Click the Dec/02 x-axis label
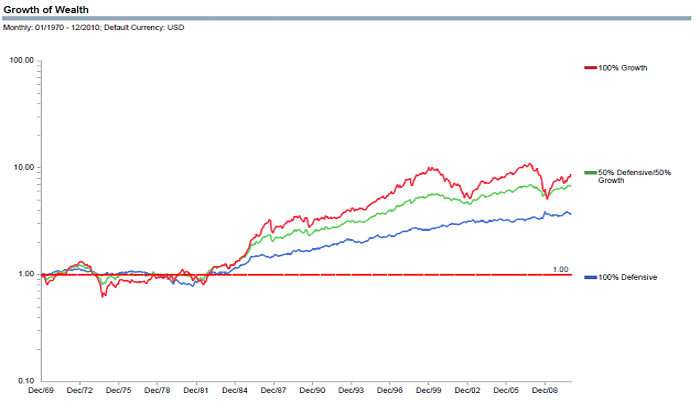Viewport: 700px width, 420px height. tap(467, 391)
